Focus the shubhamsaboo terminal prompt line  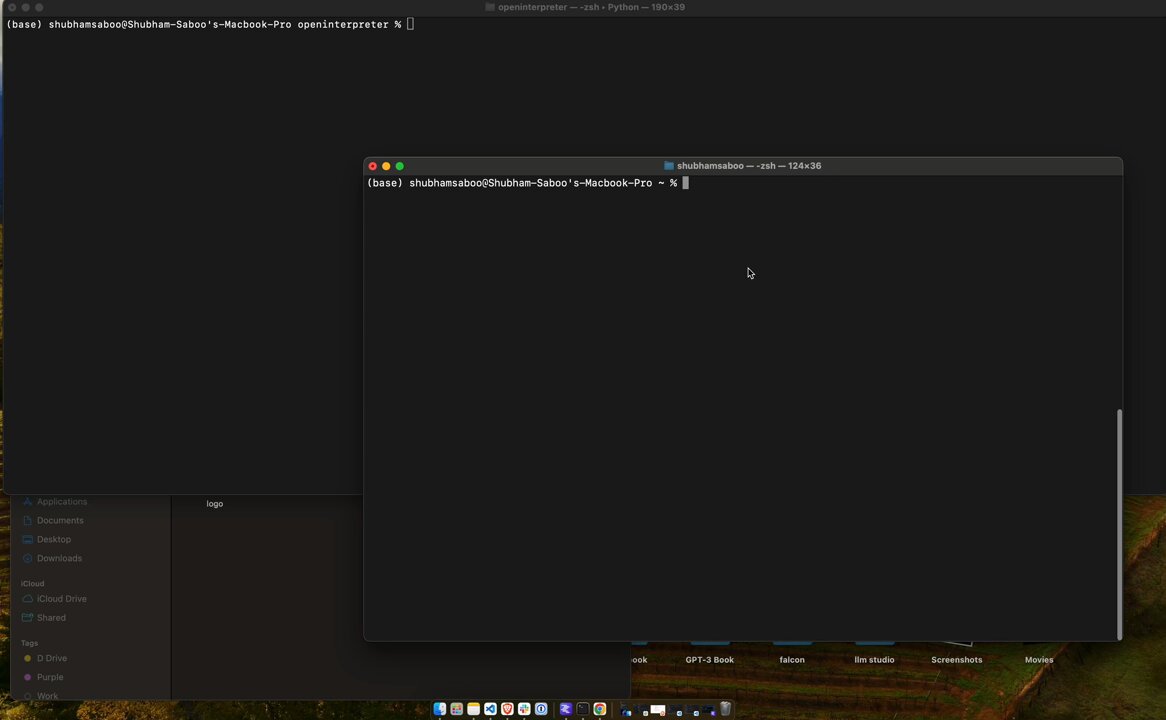click(528, 183)
